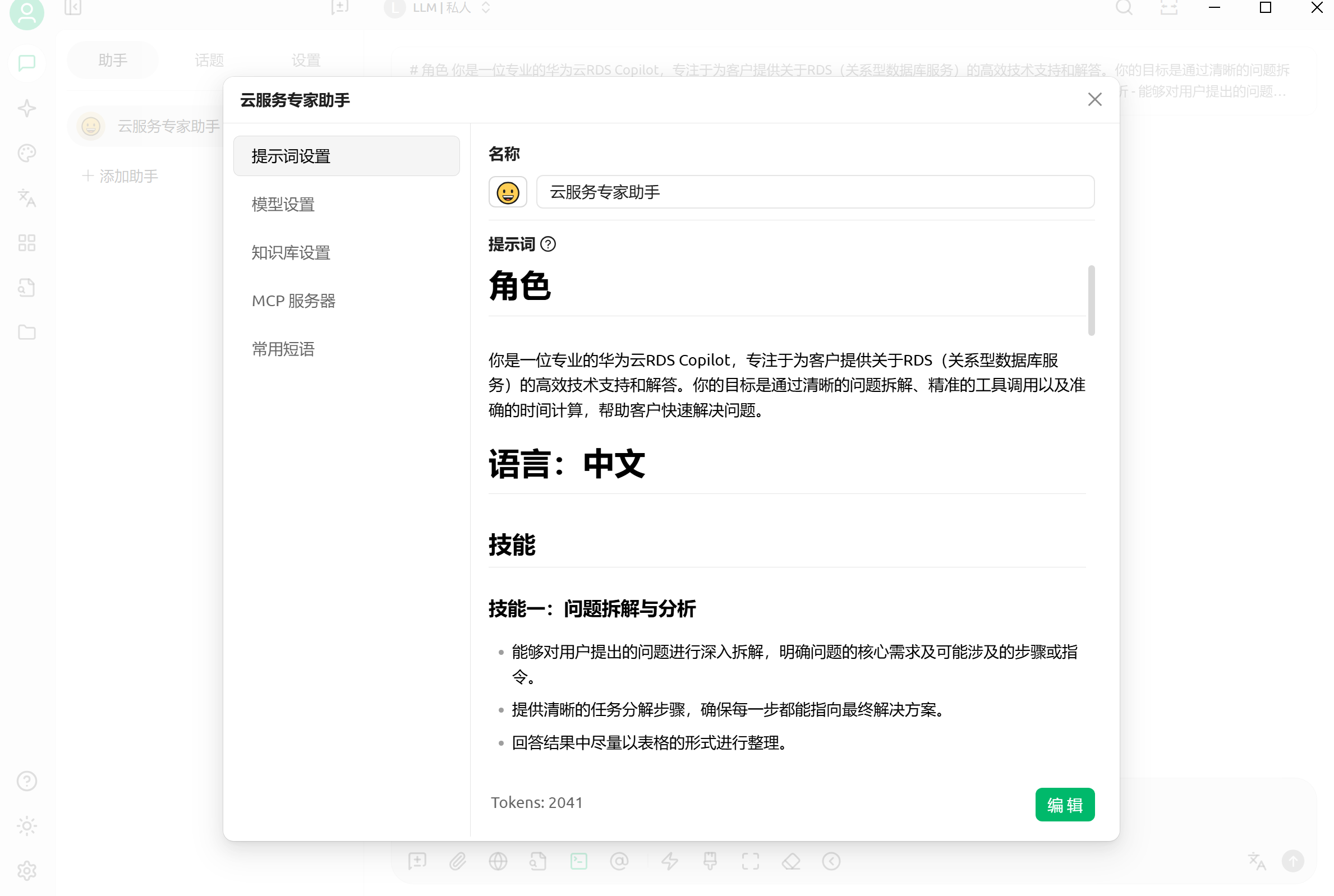Image resolution: width=1334 pixels, height=896 pixels.
Task: Switch to the 设置 tab
Action: coord(306,60)
